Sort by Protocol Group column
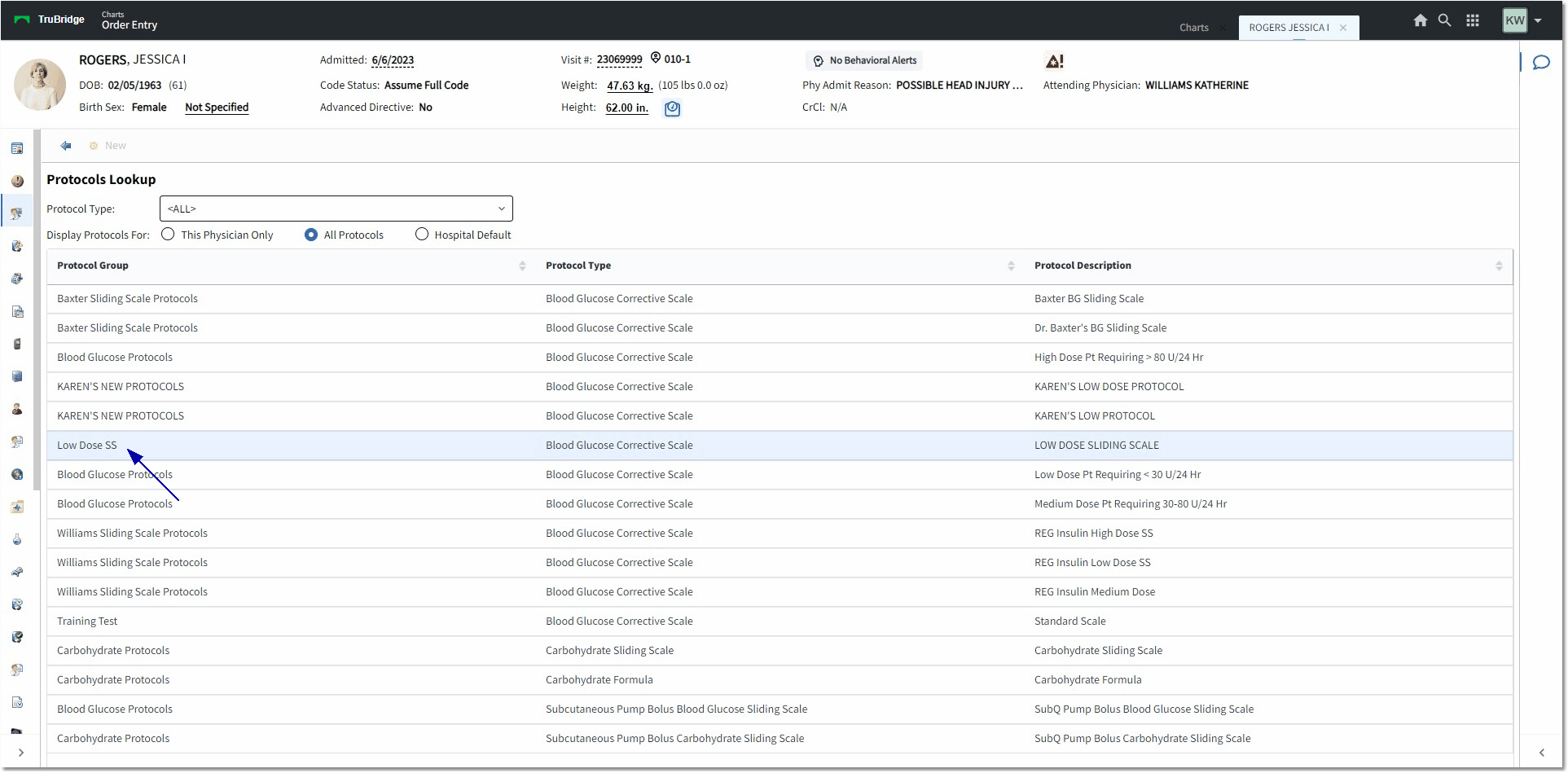The width and height of the screenshot is (1568, 773). click(x=522, y=266)
